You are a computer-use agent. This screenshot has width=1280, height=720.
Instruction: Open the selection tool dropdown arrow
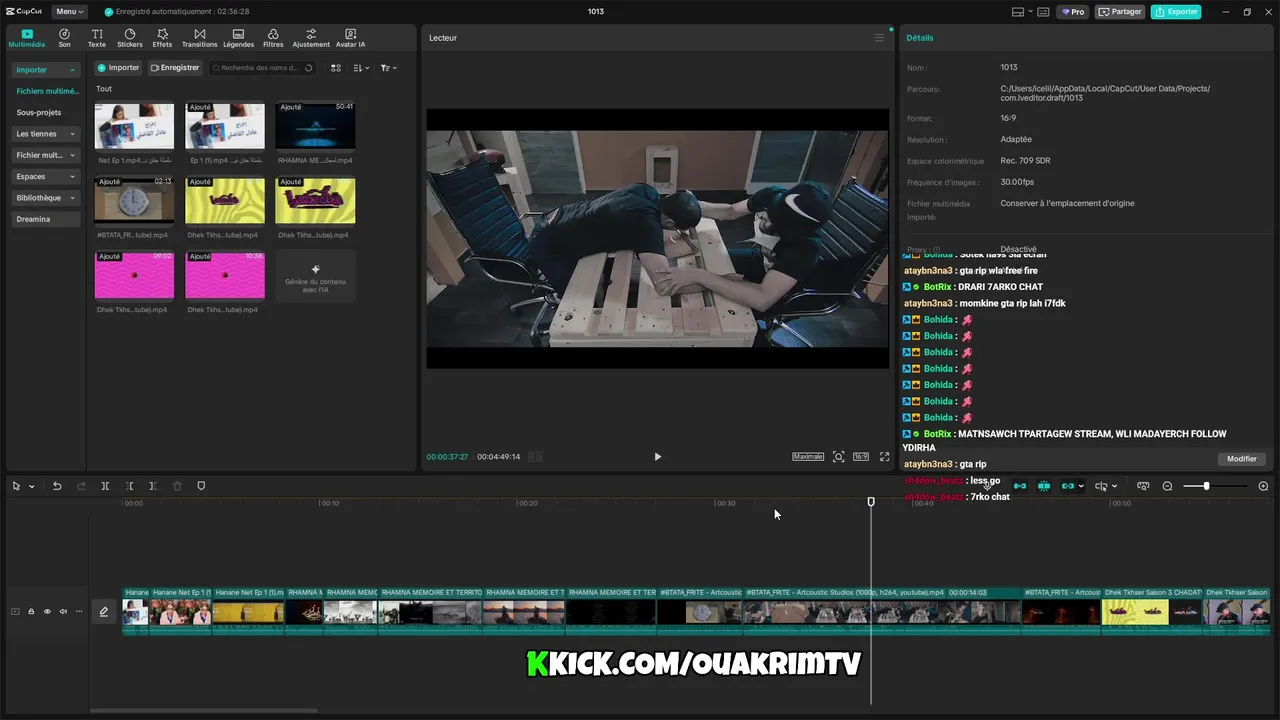pos(32,486)
